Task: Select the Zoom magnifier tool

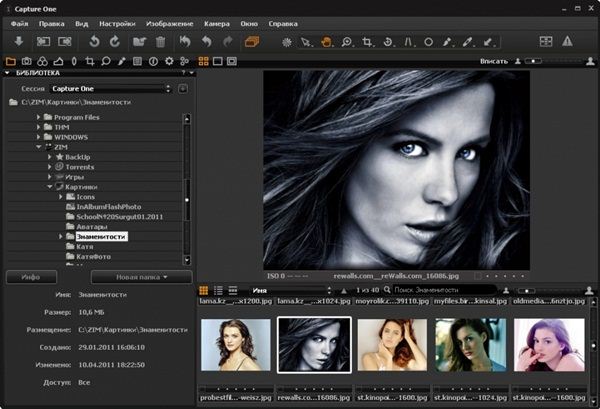Action: [347, 42]
